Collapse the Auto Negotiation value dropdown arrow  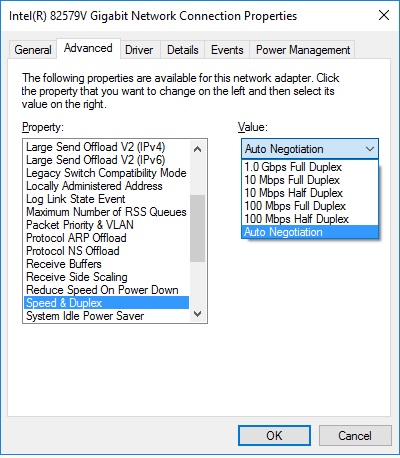[x=370, y=149]
